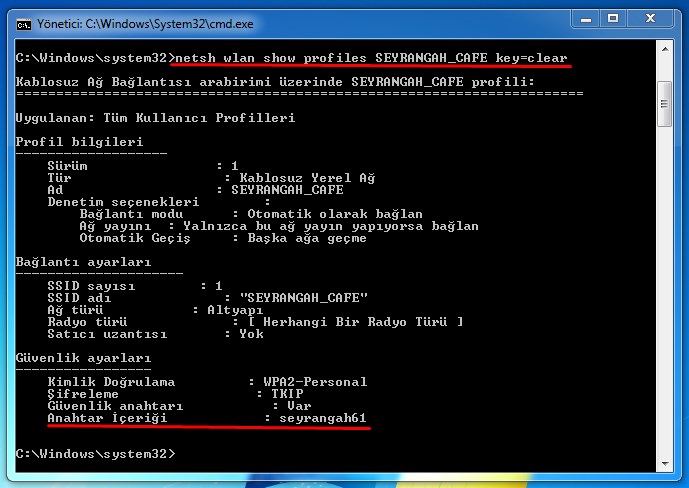Click the Bağlantı ayarları section header
The width and height of the screenshot is (689, 488).
click(x=83, y=262)
